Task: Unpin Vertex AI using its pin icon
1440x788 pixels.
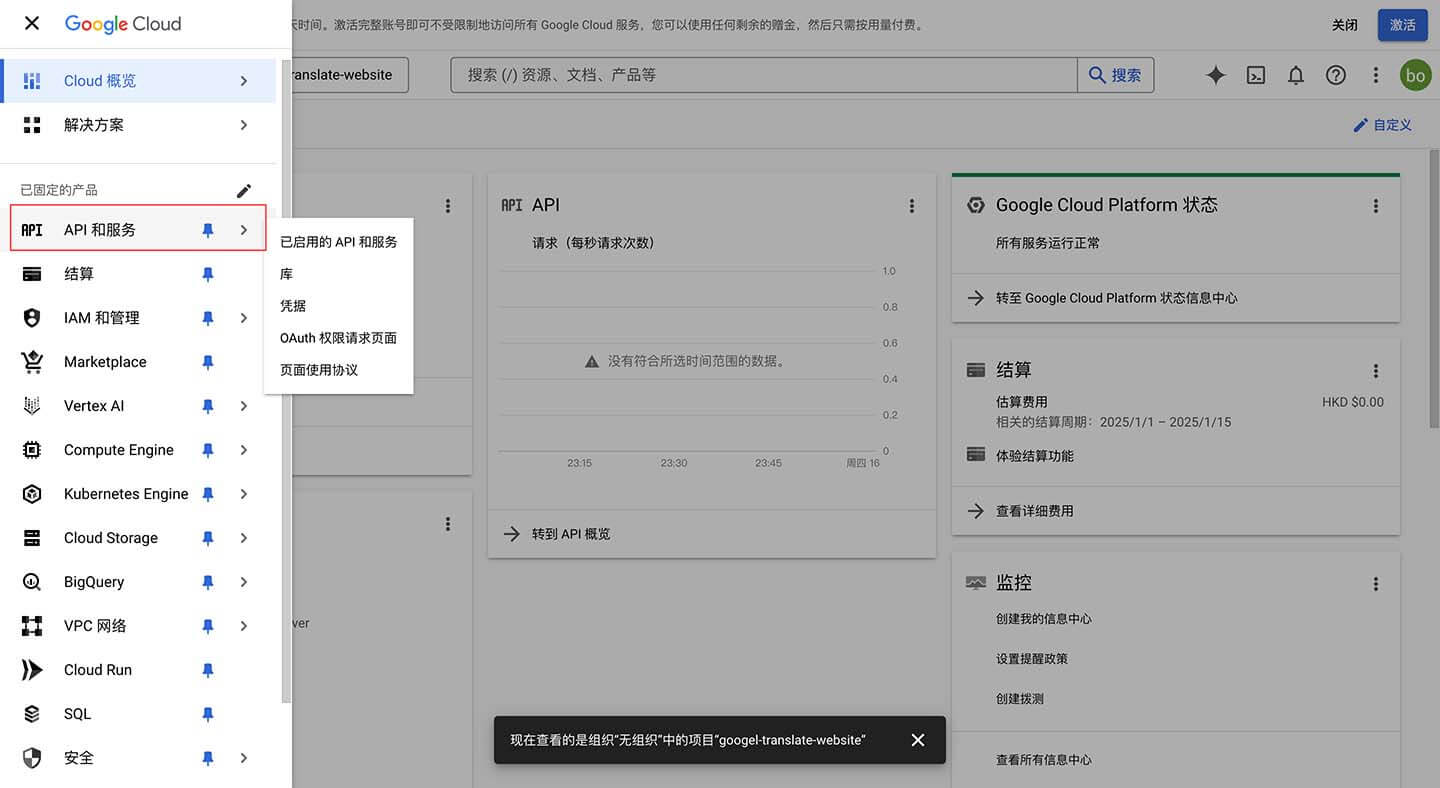Action: pos(208,406)
